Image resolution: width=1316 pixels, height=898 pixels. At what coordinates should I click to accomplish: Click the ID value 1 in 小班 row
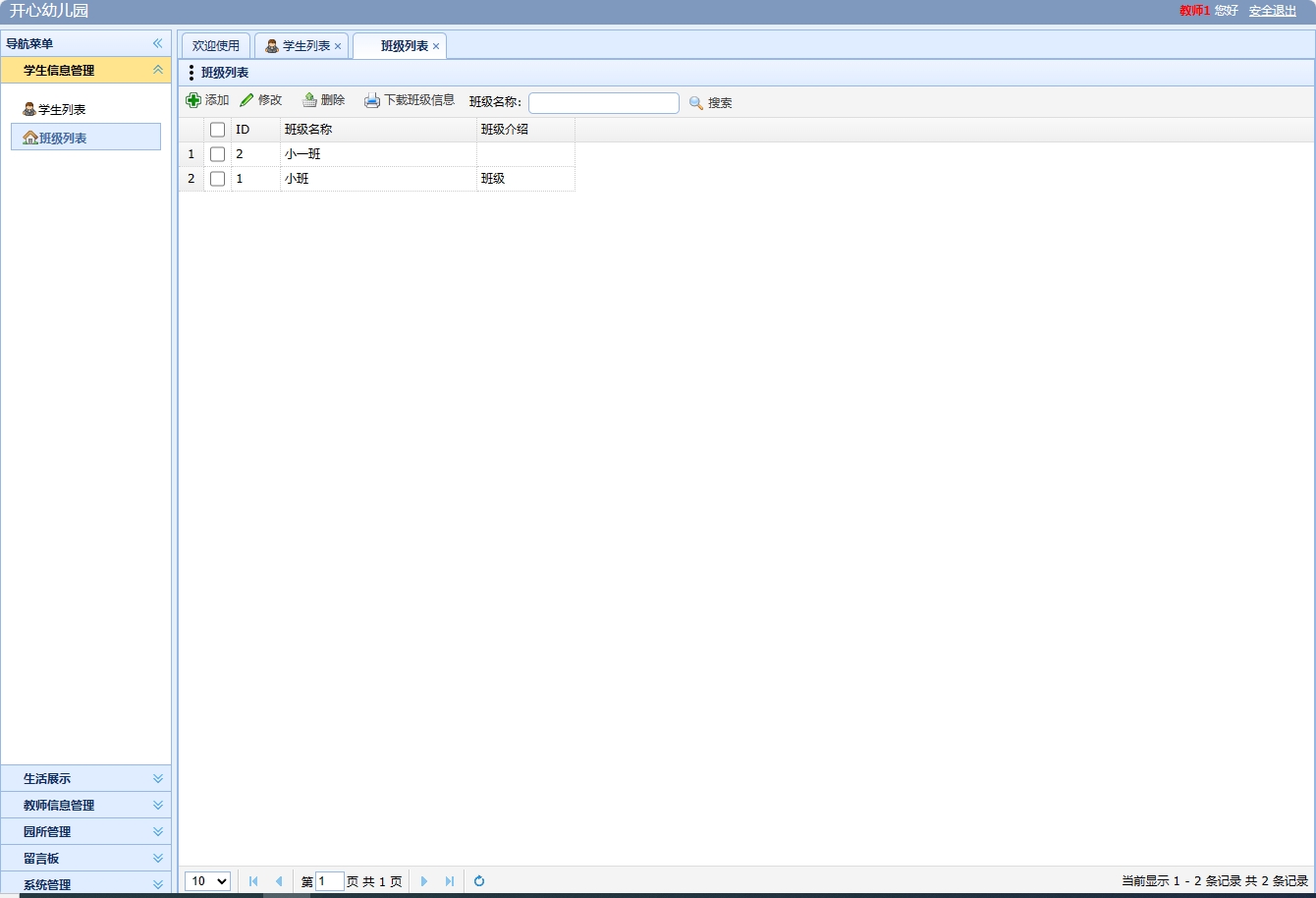[x=255, y=179]
